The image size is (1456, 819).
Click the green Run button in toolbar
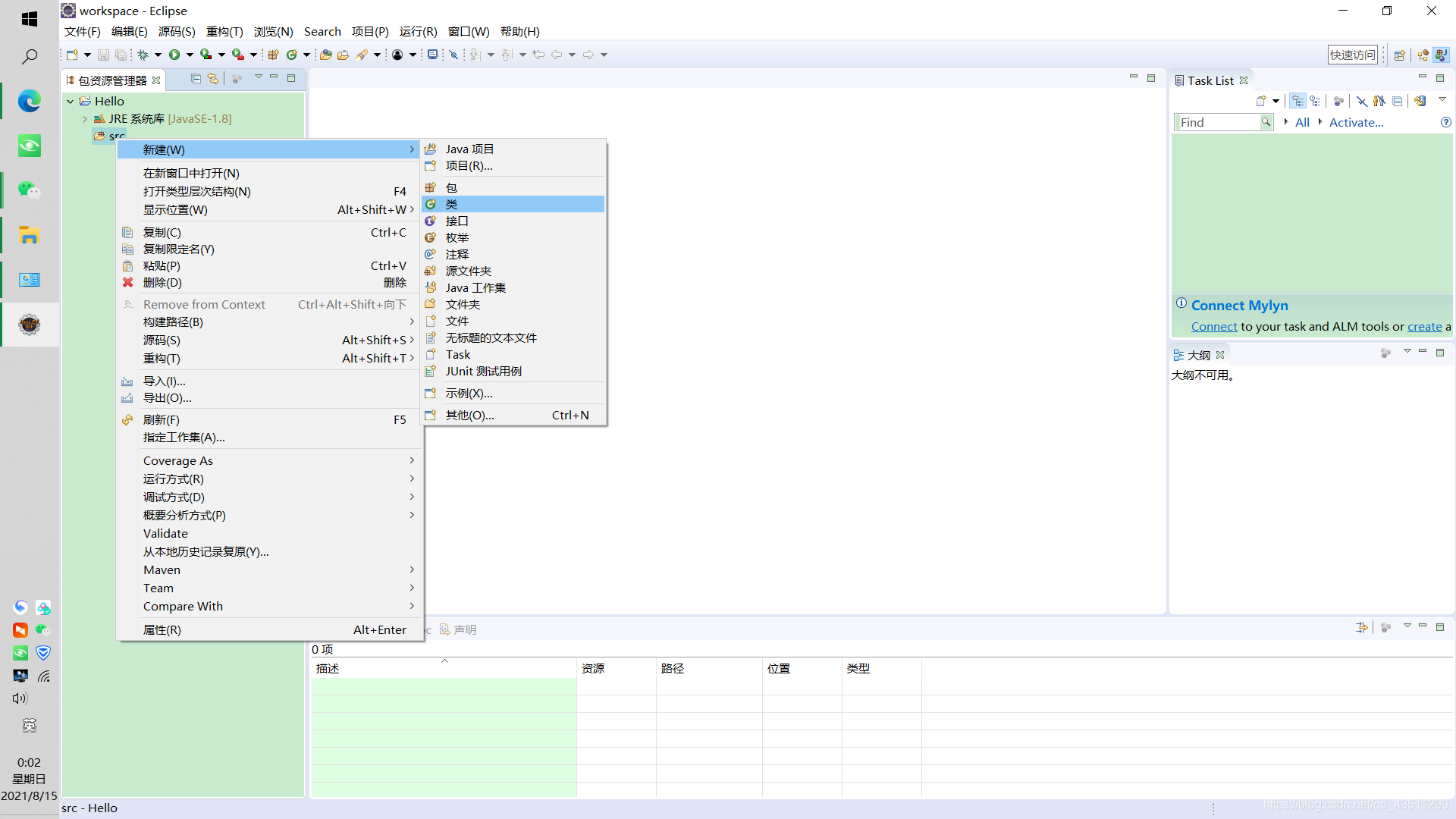click(174, 55)
